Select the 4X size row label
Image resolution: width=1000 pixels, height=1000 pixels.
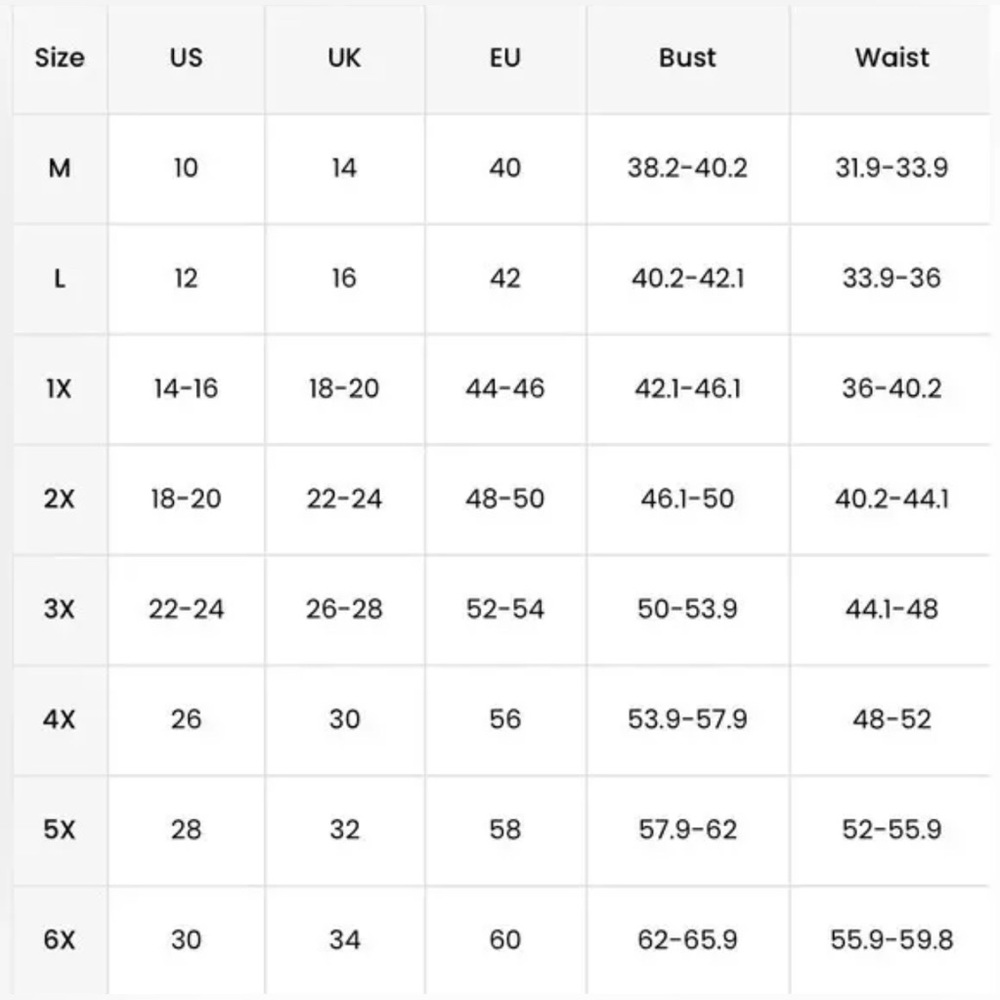click(x=59, y=719)
